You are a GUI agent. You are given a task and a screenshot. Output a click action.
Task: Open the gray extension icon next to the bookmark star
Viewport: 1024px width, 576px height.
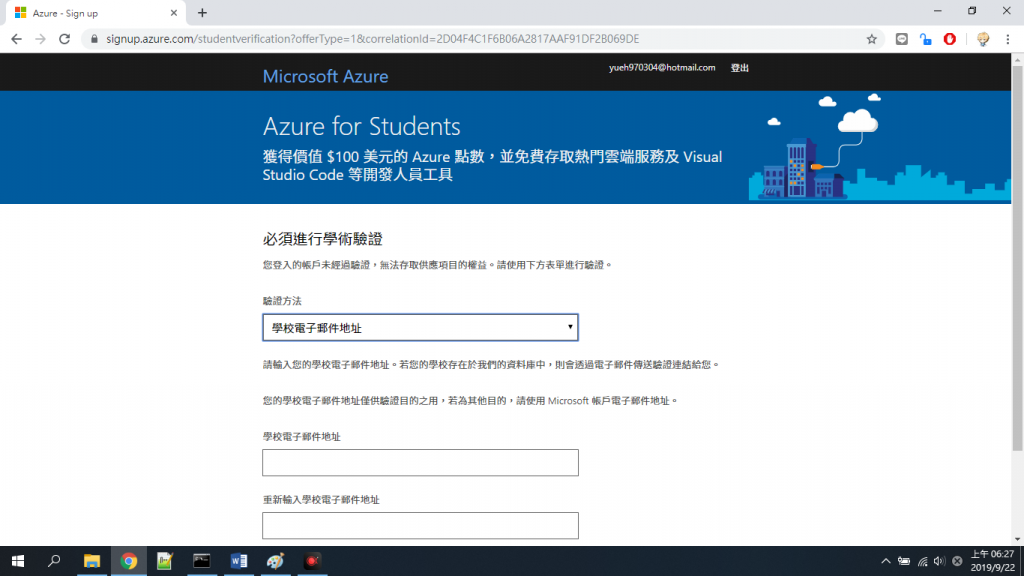click(901, 39)
